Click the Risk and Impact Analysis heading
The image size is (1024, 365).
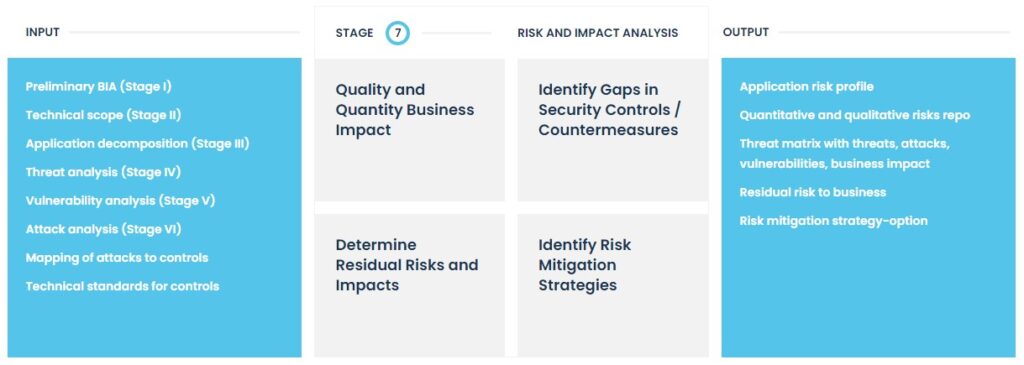(598, 33)
